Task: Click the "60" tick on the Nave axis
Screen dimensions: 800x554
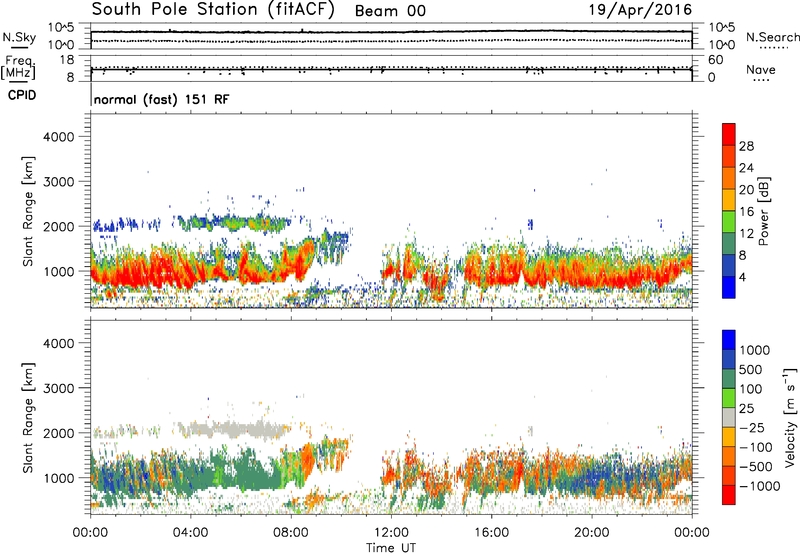Action: [716, 60]
